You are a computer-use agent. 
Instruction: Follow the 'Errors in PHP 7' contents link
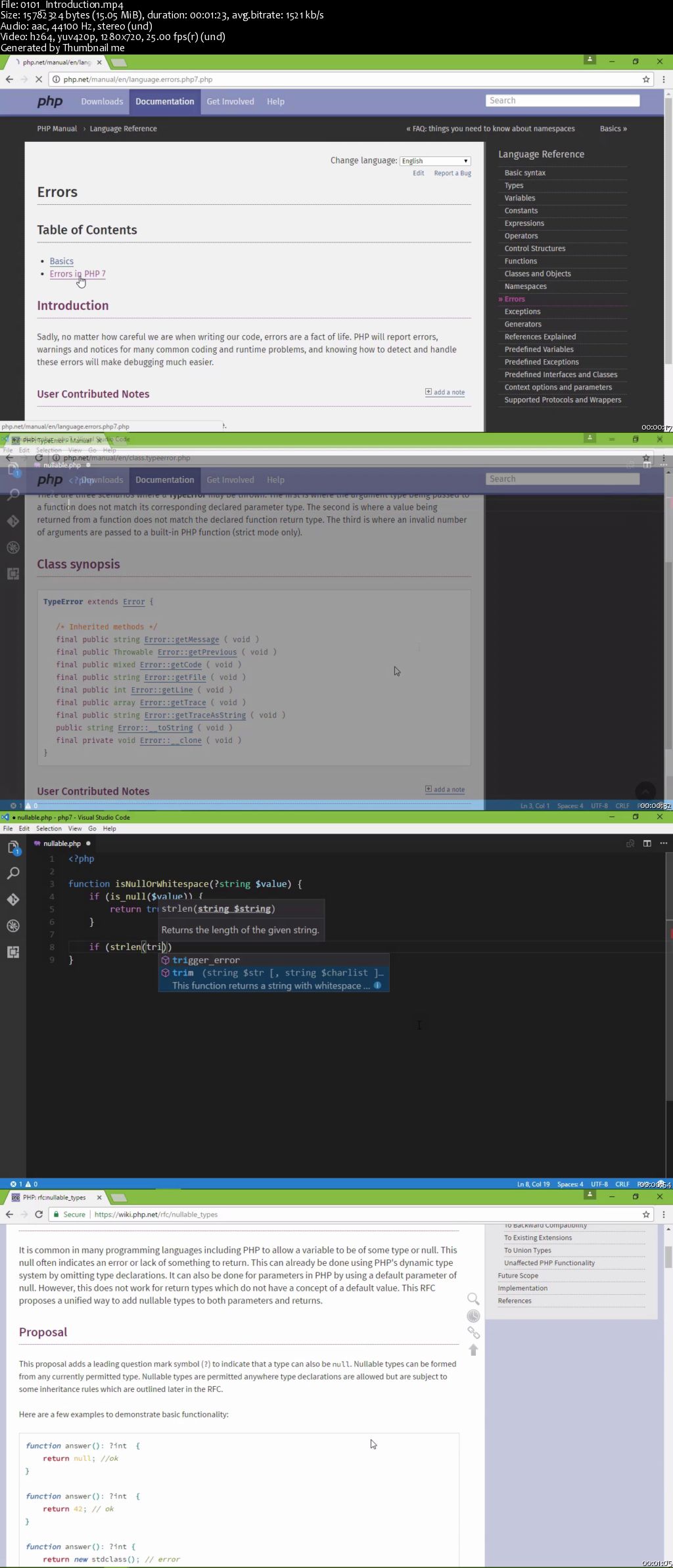(78, 274)
